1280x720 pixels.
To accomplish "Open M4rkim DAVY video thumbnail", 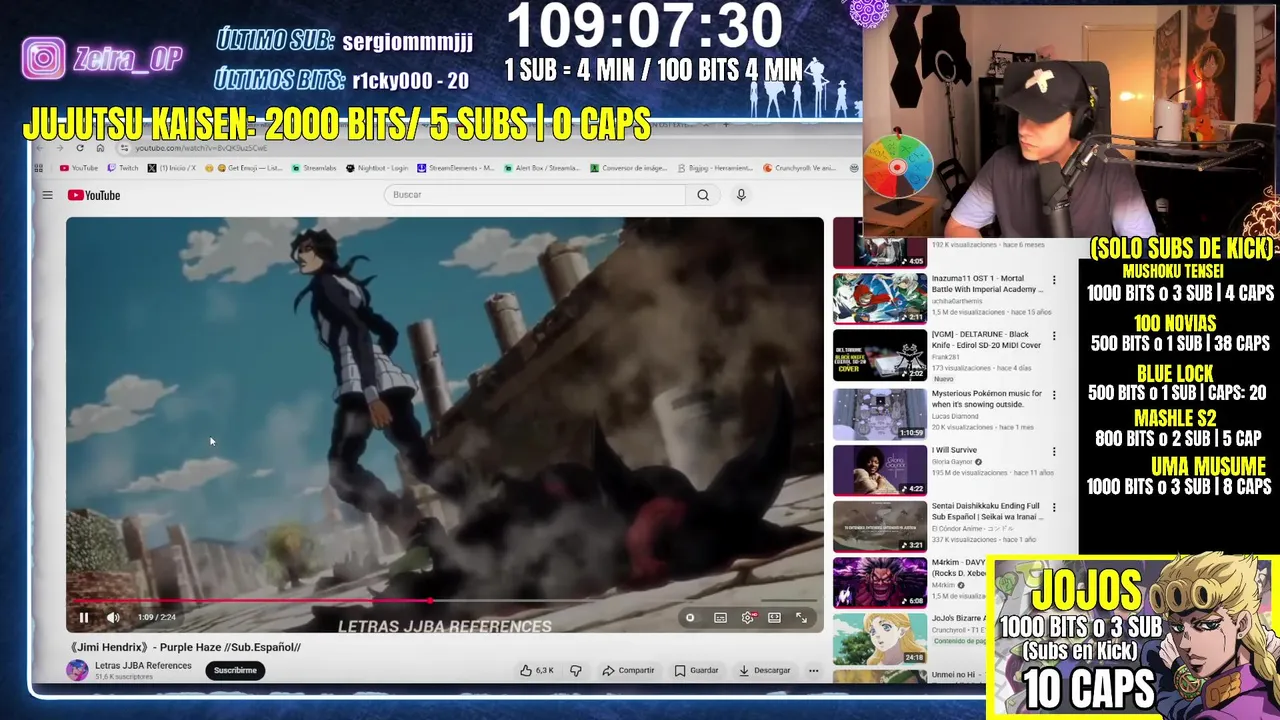I will pyautogui.click(x=880, y=581).
